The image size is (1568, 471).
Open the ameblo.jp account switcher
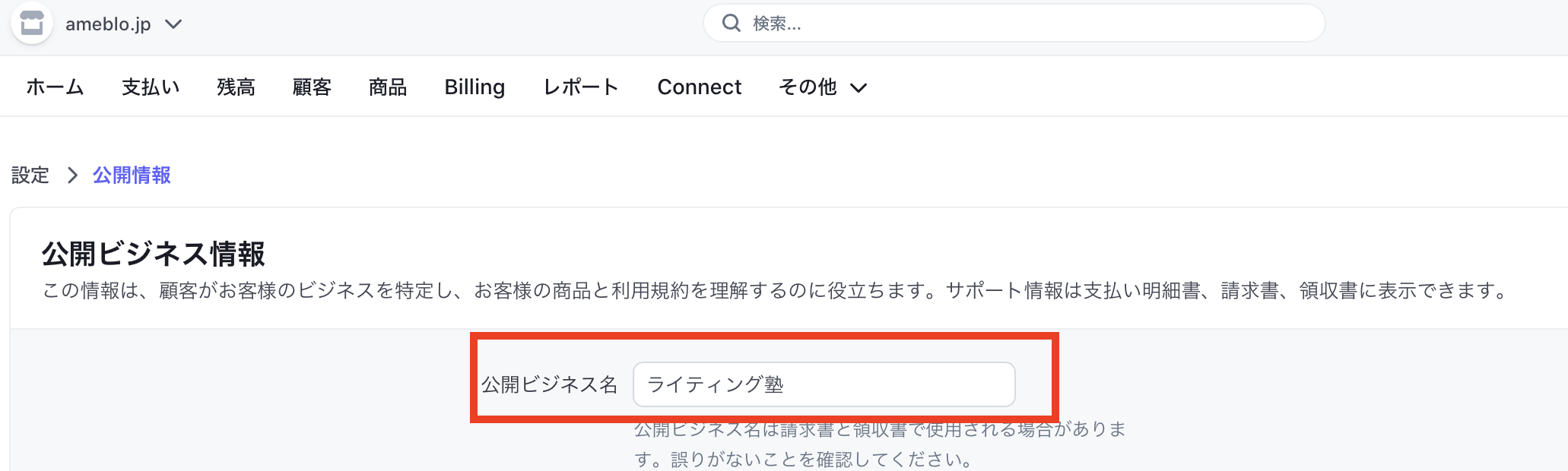pos(109,24)
